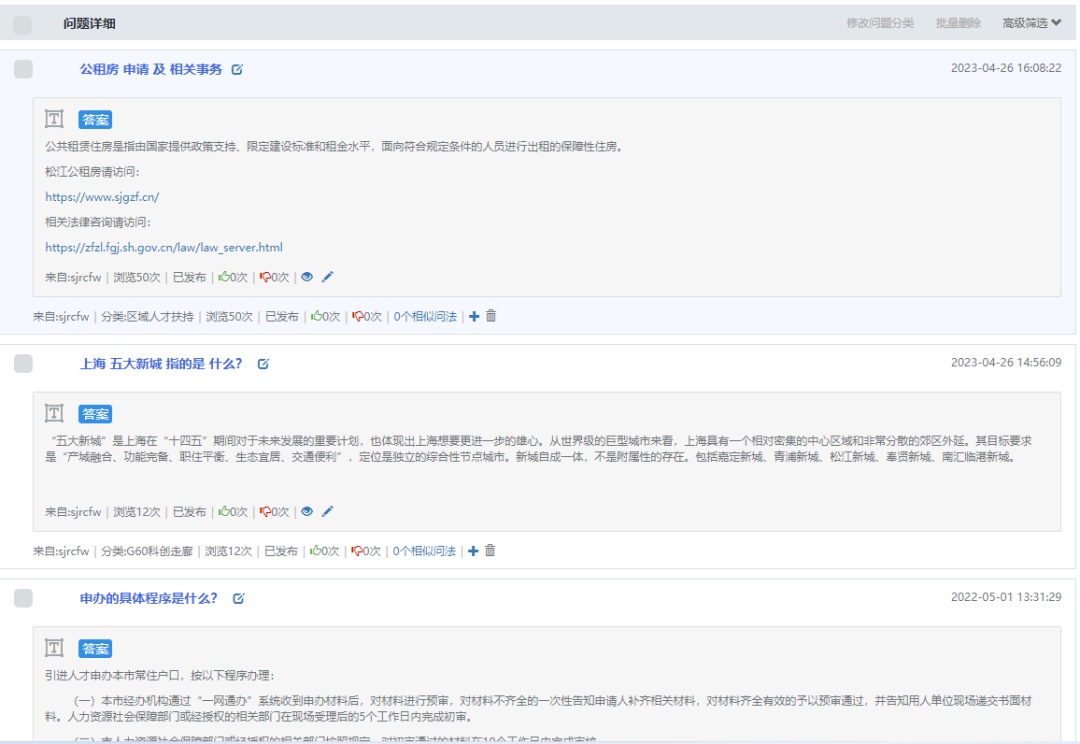Open 高级筛选 dropdown

[1032, 23]
